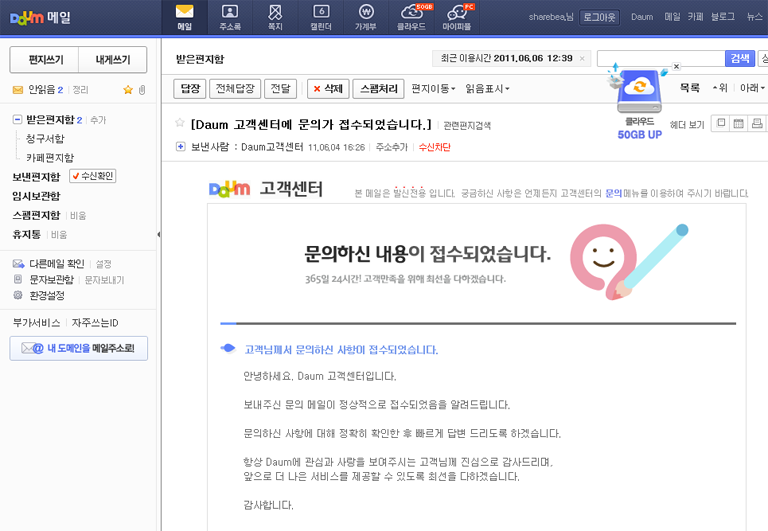Open the 쪽지 notes icon
768x531 pixels.
pyautogui.click(x=275, y=17)
